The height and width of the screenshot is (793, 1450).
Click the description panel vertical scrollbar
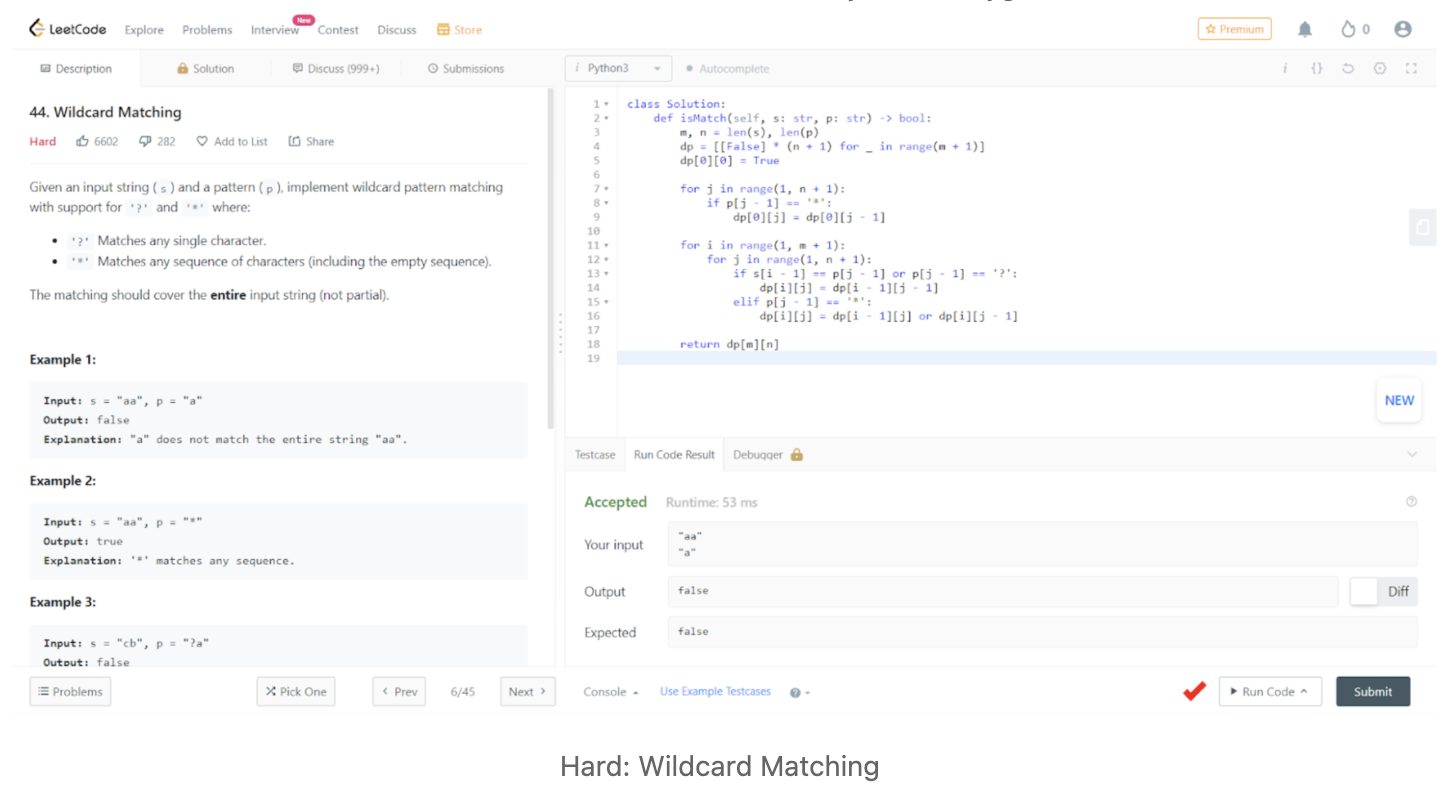coord(549,260)
